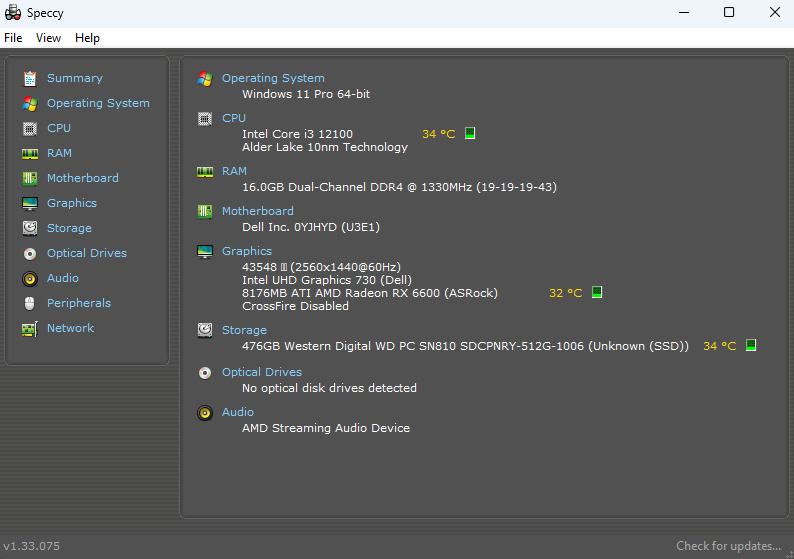Screen dimensions: 794x559
Task: Click the green temperature indicator next to SSD 34 °C
Action: tap(751, 345)
